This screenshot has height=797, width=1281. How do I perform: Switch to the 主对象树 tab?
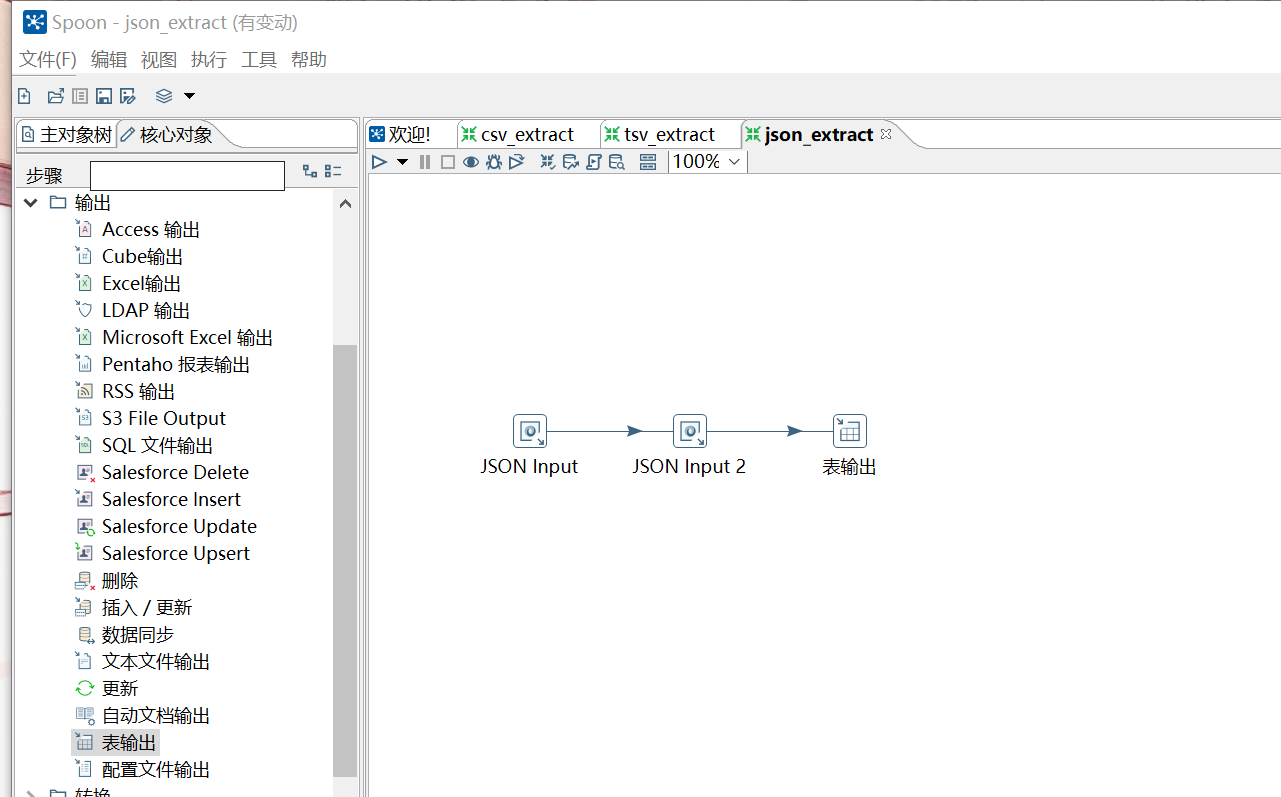[x=66, y=134]
